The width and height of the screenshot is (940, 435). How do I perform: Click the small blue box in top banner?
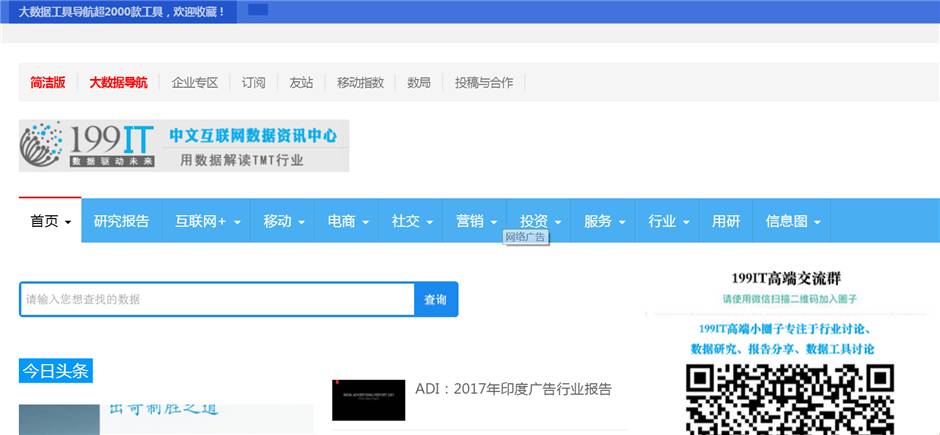(x=258, y=10)
